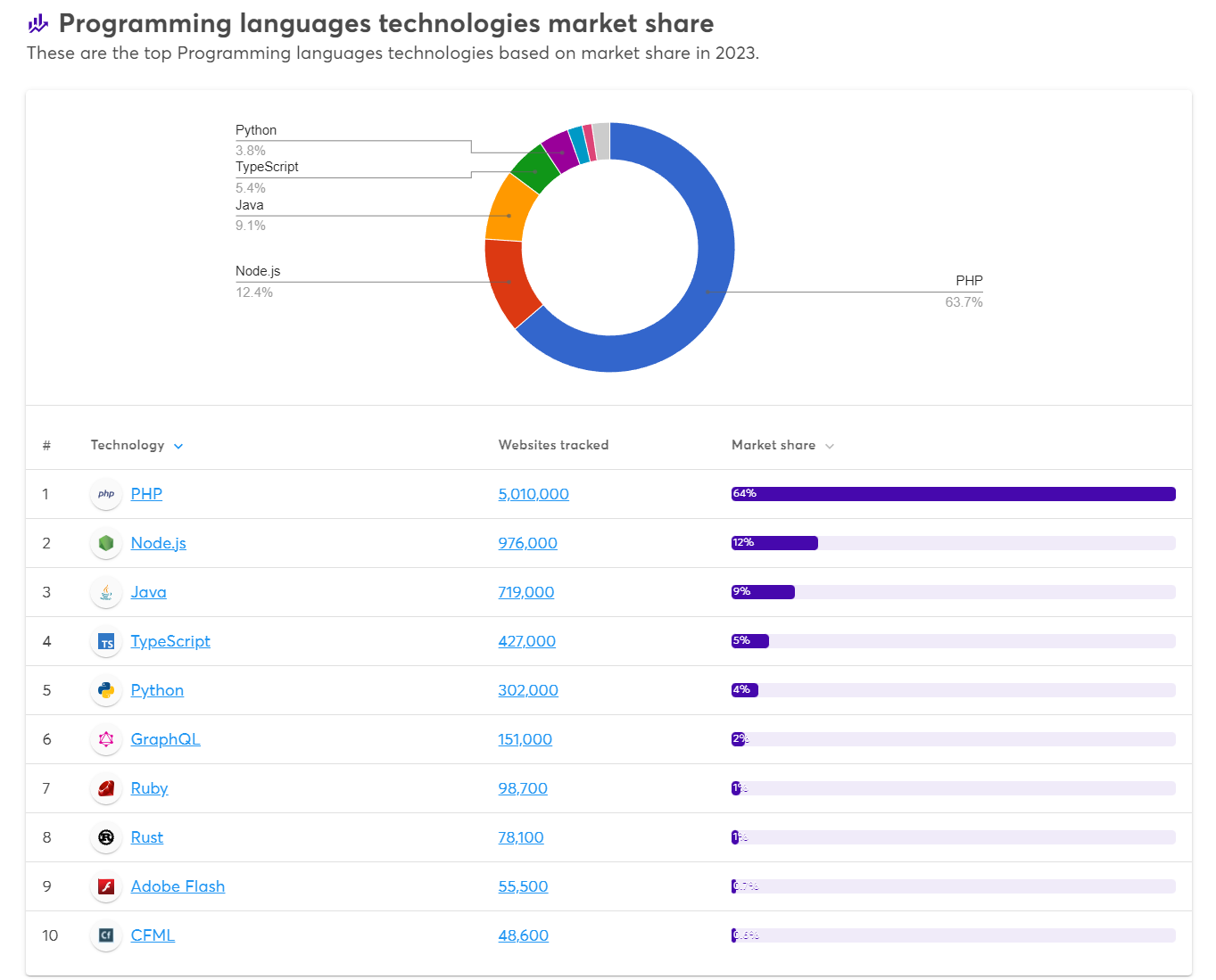Click the TypeScript TS icon
The height and width of the screenshot is (980, 1216).
coord(106,641)
